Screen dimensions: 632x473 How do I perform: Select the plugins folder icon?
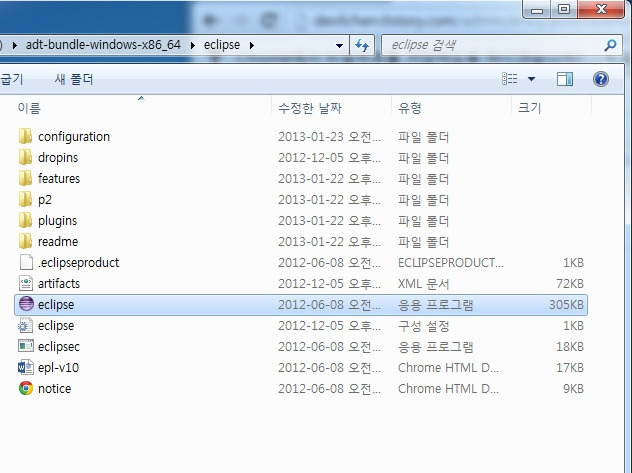(x=25, y=220)
